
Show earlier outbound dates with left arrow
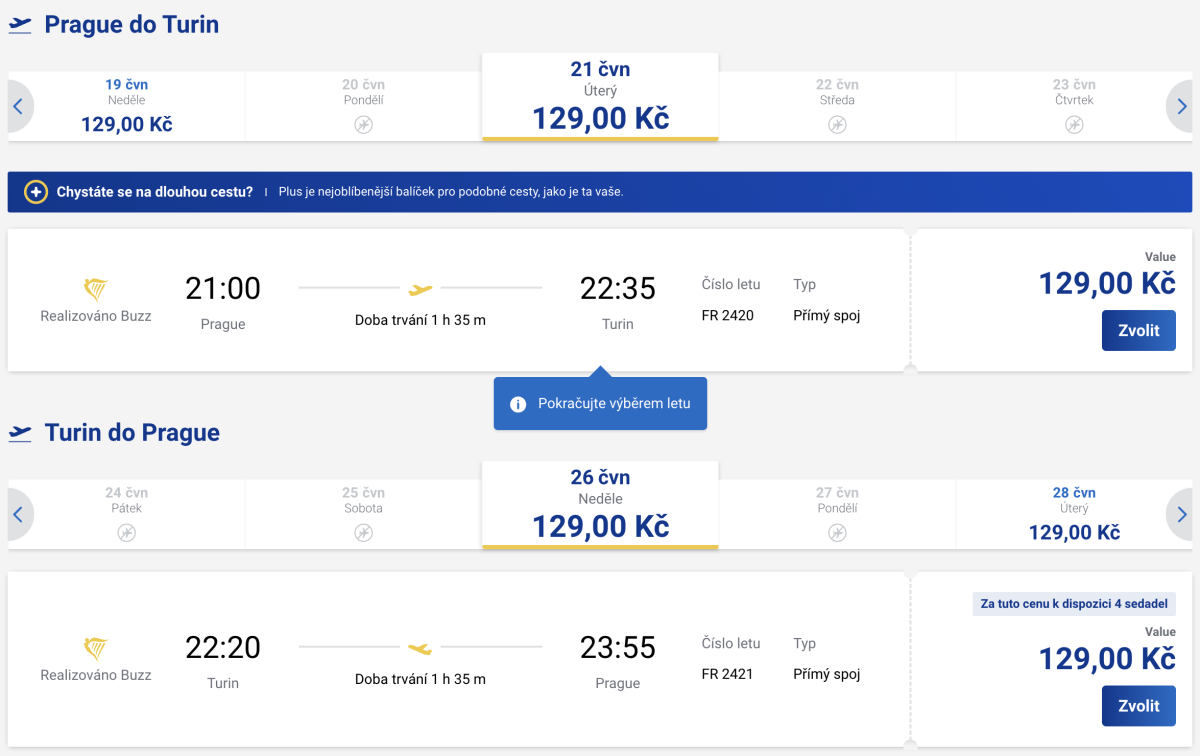[x=18, y=106]
